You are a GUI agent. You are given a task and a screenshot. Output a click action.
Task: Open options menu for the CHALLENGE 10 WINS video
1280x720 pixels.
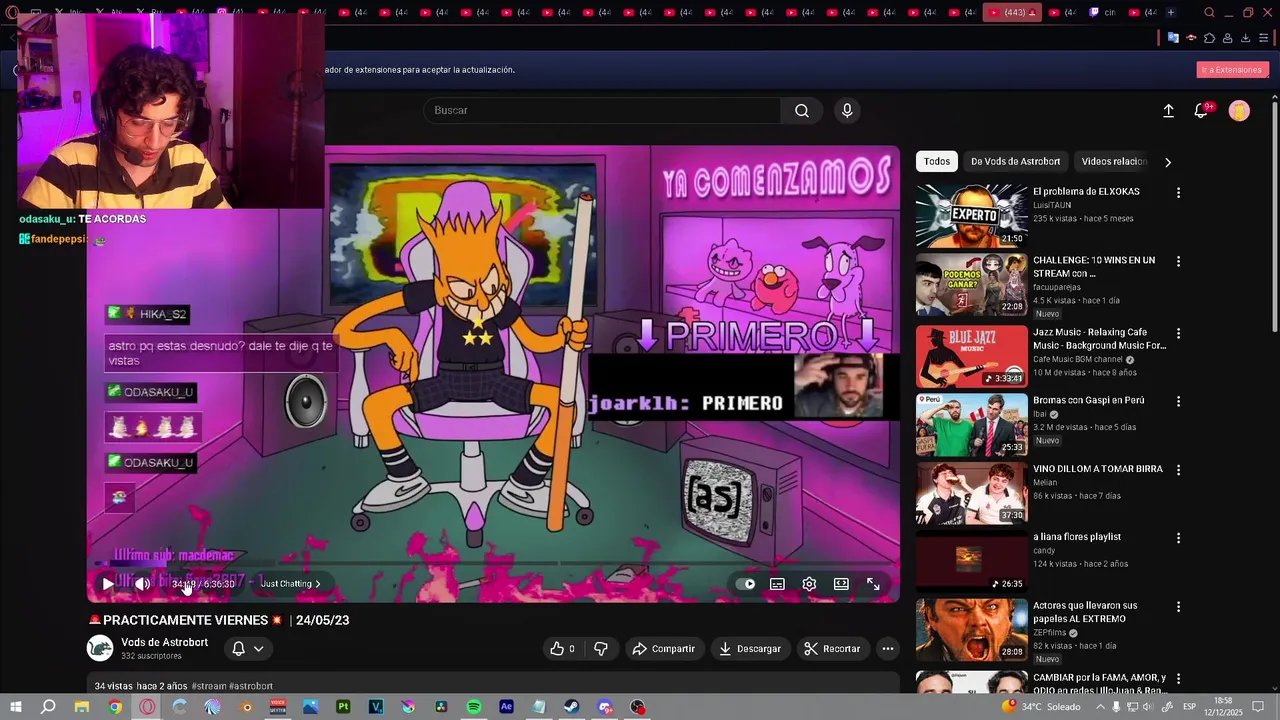coord(1178,261)
